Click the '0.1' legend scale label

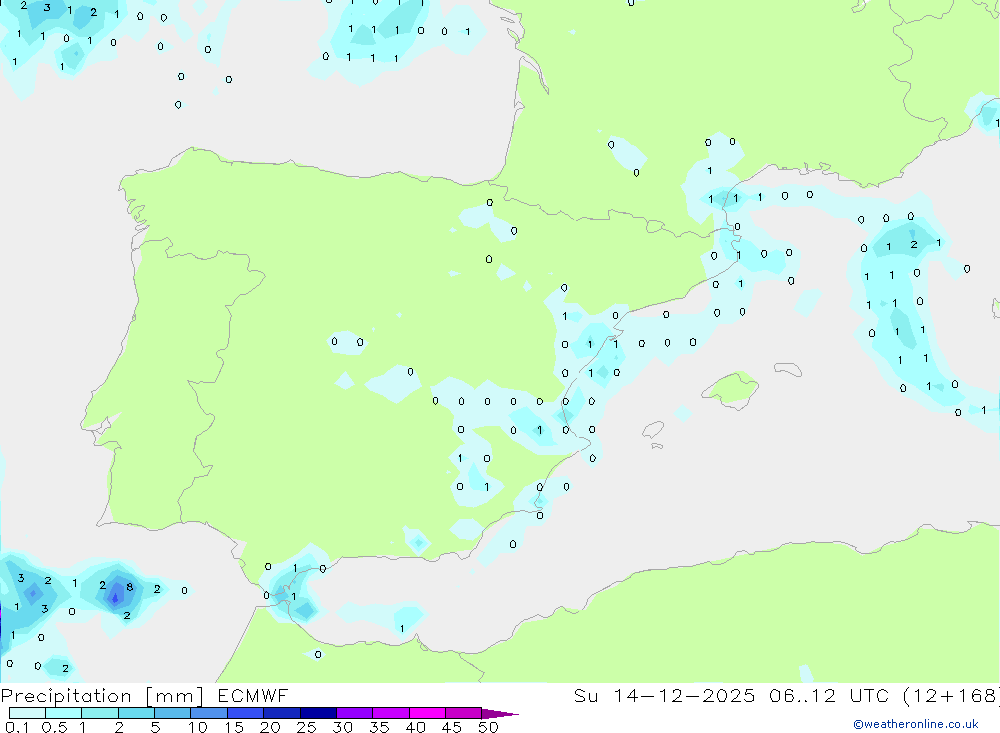coord(17,727)
